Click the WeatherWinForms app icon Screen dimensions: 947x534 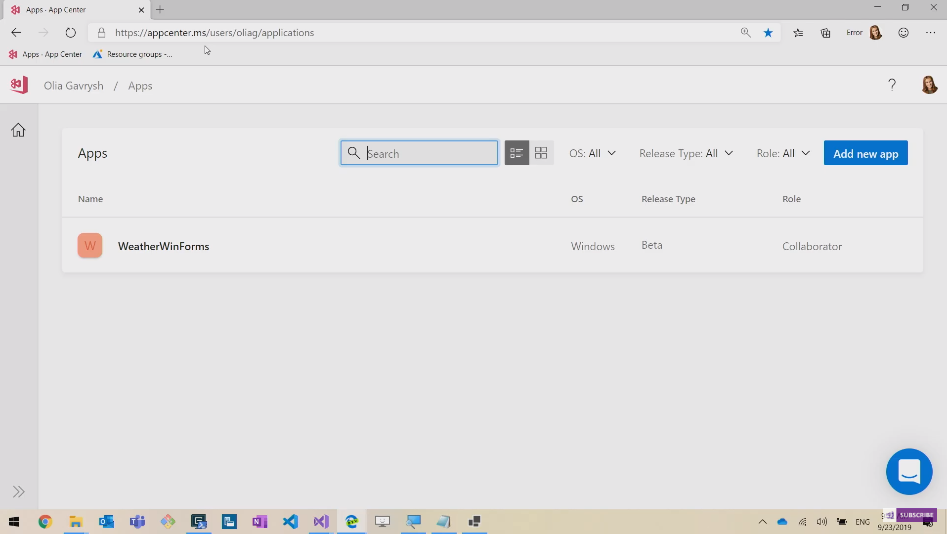point(90,245)
